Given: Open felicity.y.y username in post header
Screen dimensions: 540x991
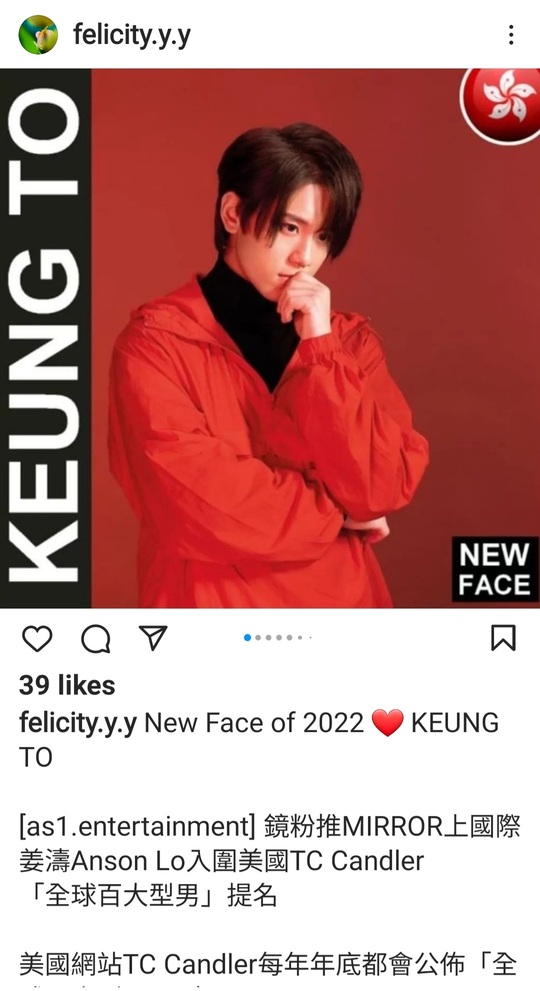Looking at the screenshot, I should click(132, 35).
